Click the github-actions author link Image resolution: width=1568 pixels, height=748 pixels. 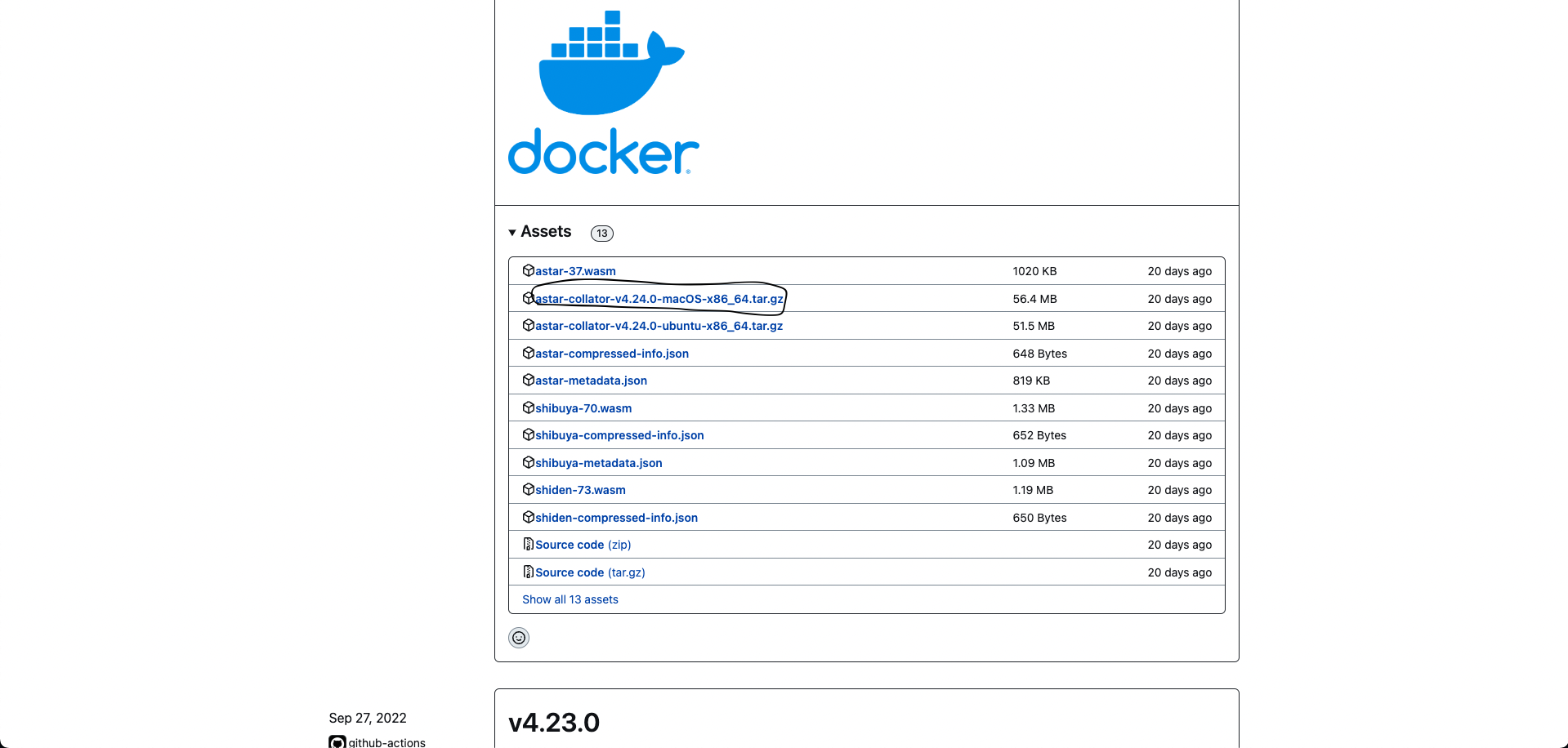pos(387,742)
